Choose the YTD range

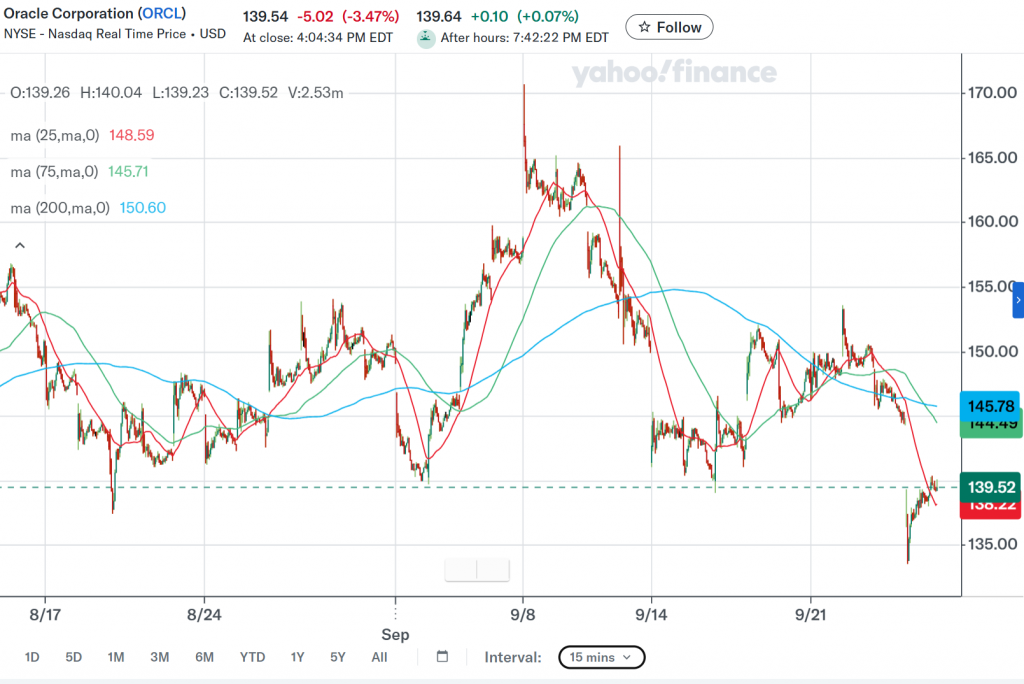(253, 657)
